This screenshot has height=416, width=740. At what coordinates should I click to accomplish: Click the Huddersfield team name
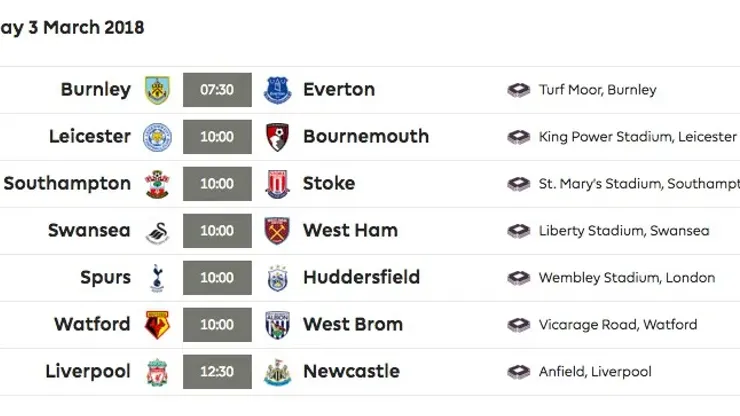[361, 277]
